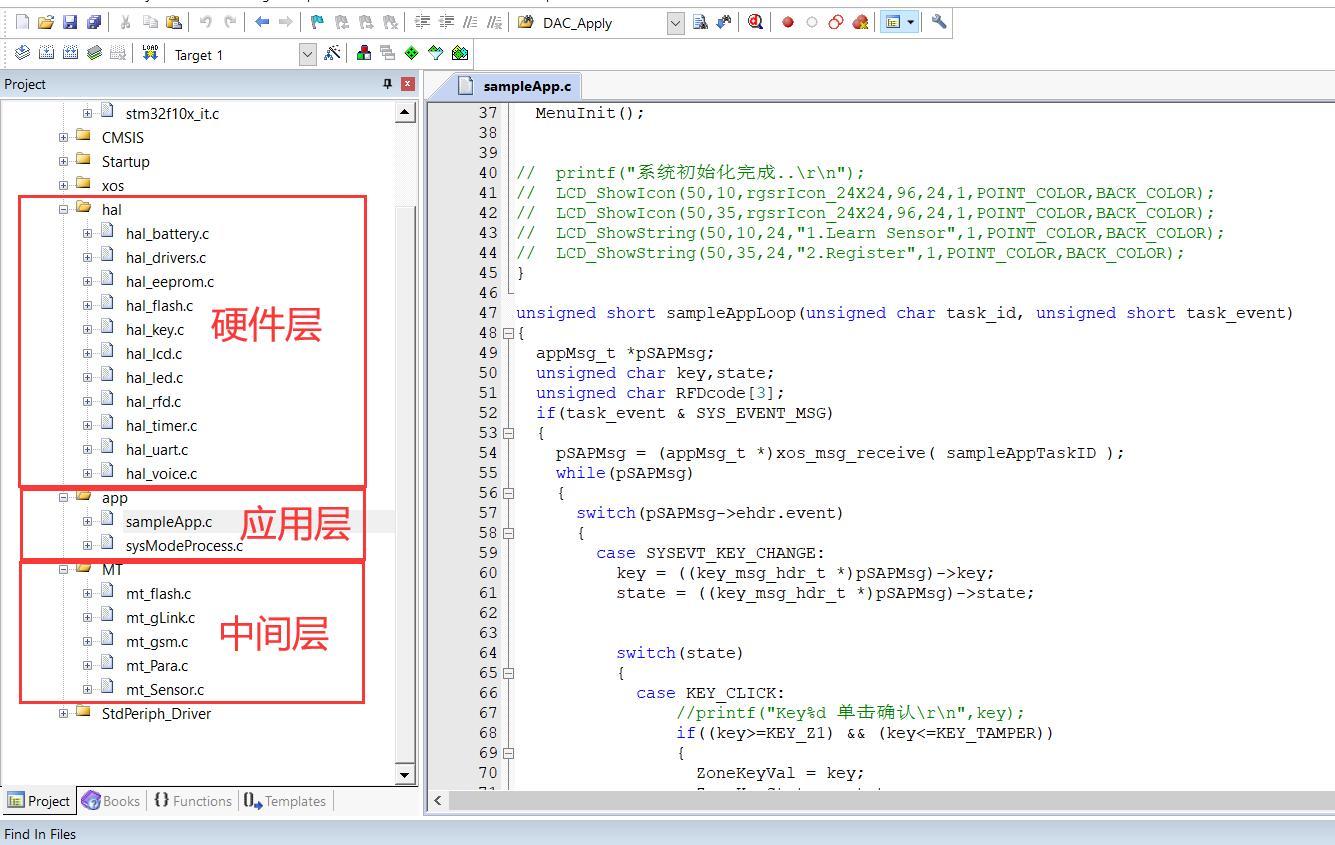The width and height of the screenshot is (1335, 845).
Task: Open Incremental Find with the binoculars arrow
Action: click(723, 22)
